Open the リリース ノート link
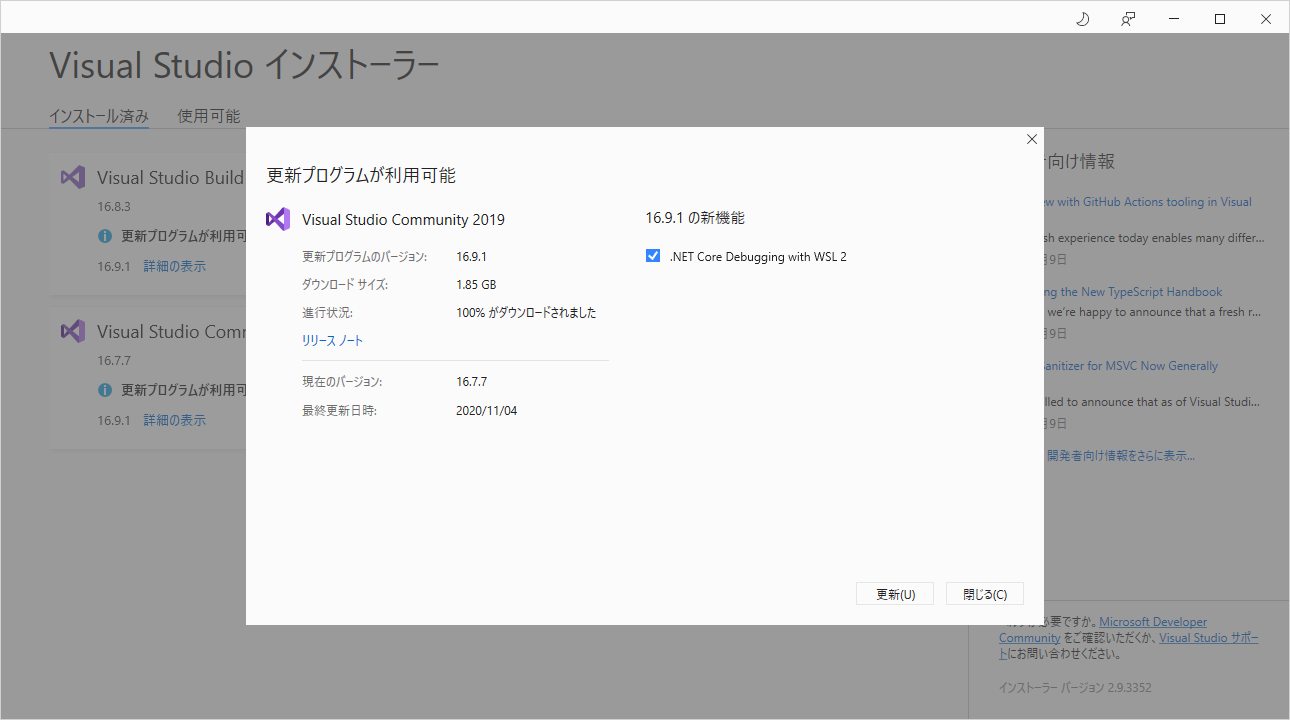1290x720 pixels. point(332,341)
